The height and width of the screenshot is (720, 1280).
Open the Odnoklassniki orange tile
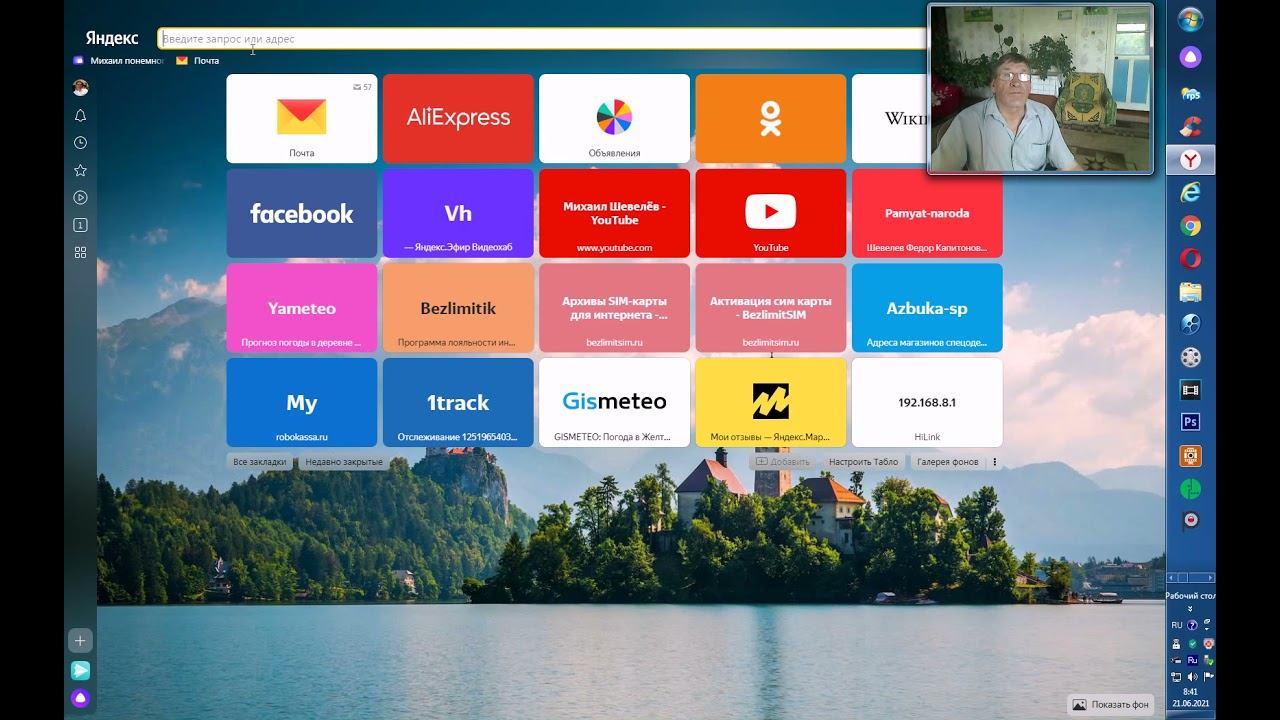[770, 119]
